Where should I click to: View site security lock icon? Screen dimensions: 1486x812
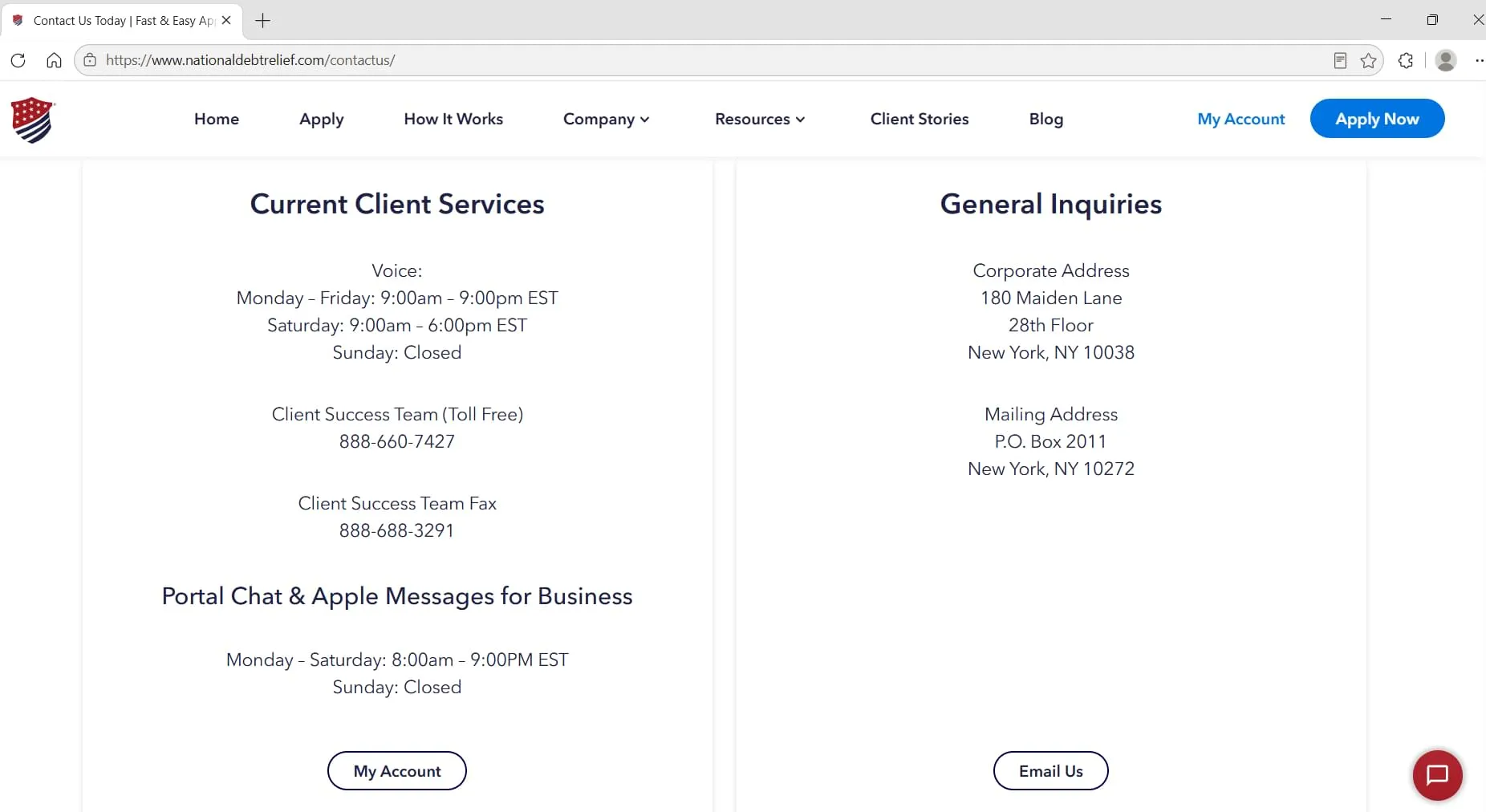[x=90, y=60]
